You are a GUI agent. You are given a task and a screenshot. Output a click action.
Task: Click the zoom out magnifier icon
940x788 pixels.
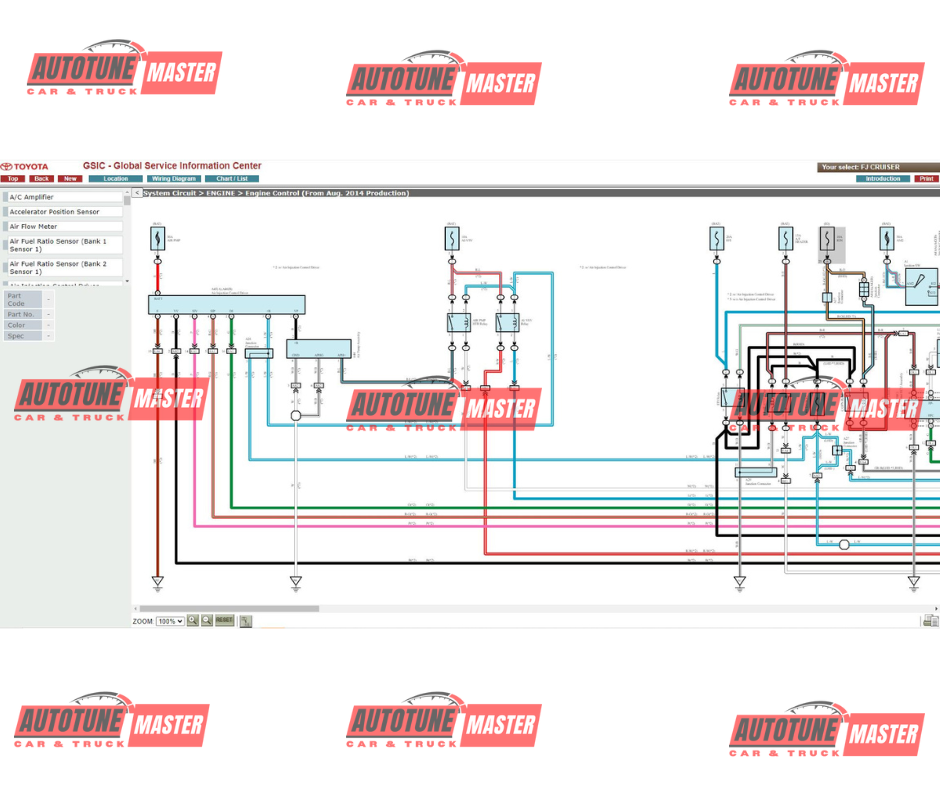[207, 621]
